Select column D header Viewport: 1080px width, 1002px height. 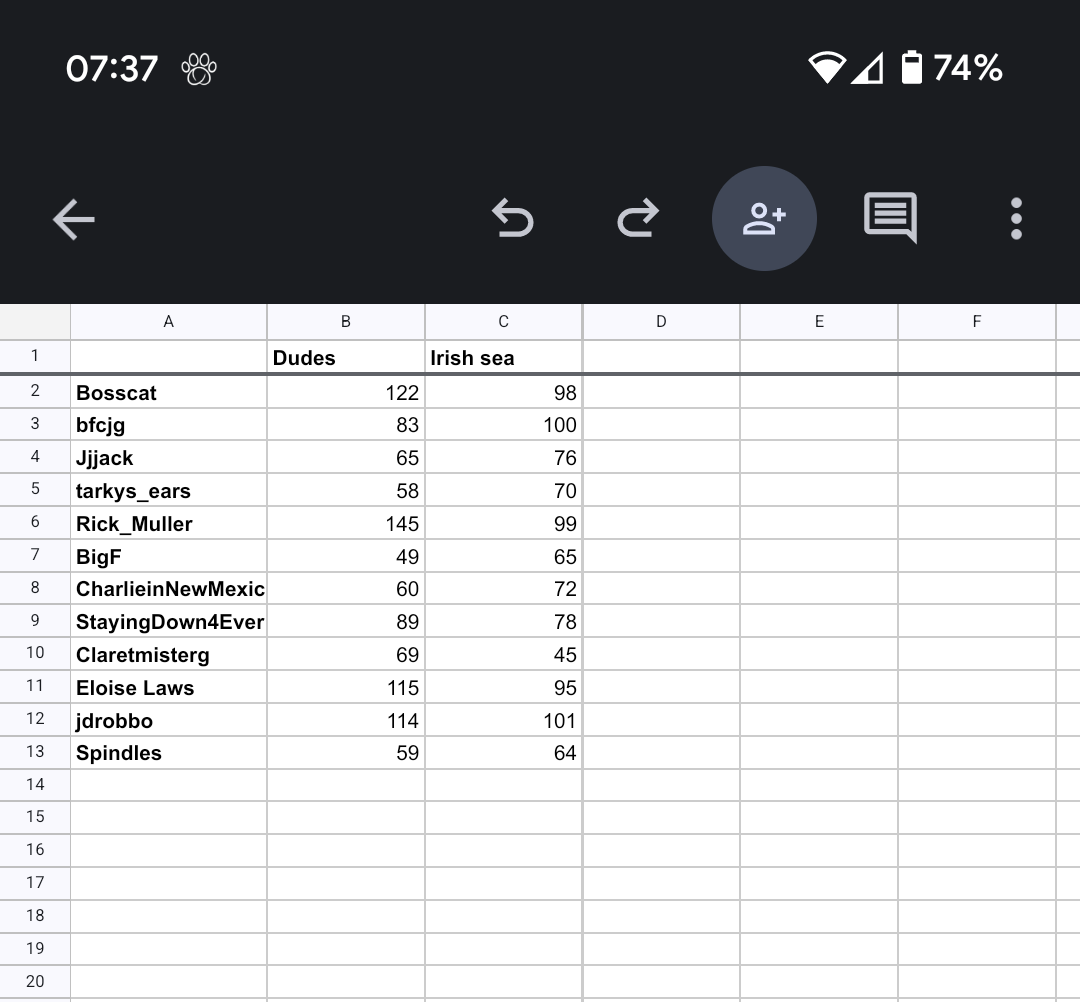(x=661, y=321)
